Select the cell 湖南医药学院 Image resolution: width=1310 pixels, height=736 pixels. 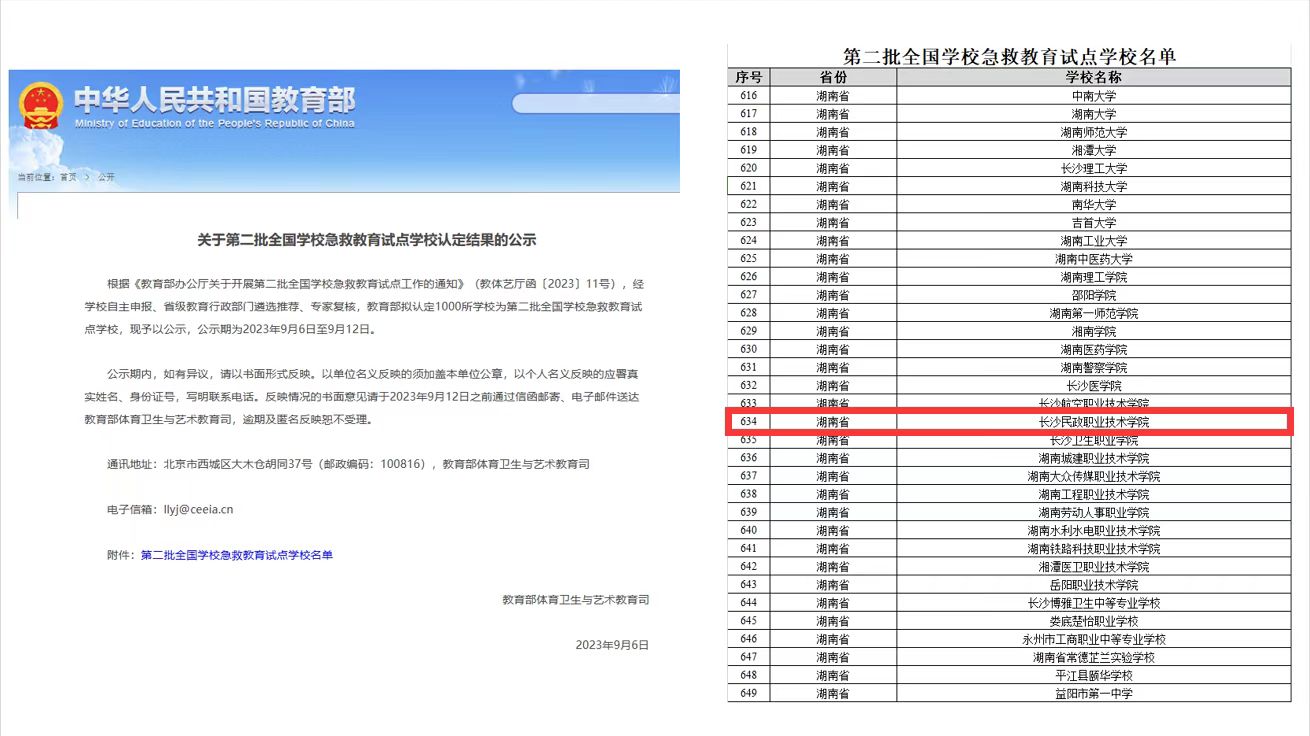coord(1094,349)
